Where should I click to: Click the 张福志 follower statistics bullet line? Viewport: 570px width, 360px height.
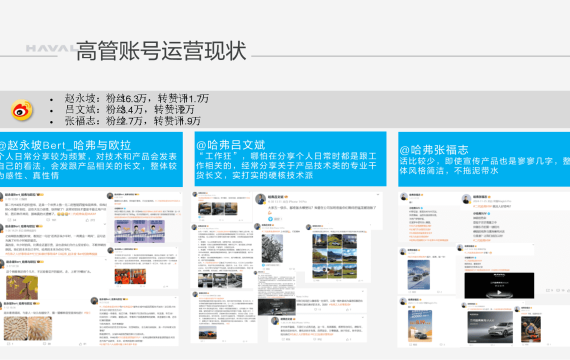tap(133, 121)
